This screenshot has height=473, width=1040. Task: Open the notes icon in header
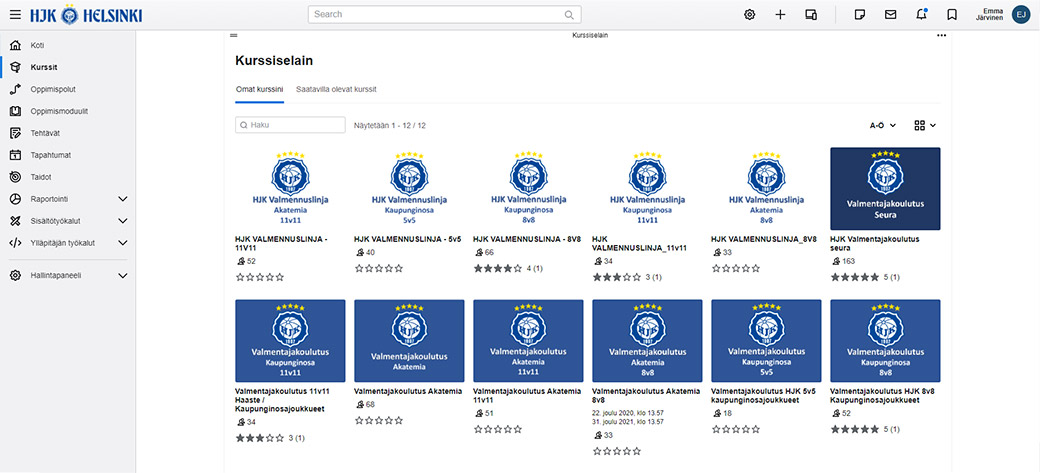860,15
